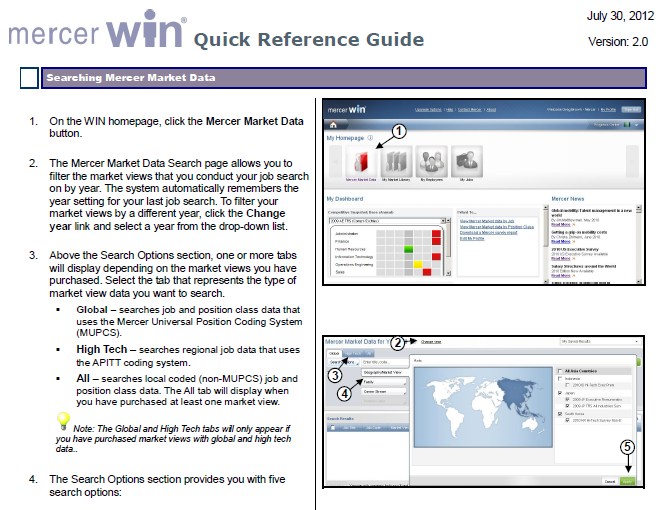The width and height of the screenshot is (663, 510).
Task: Open the My Saved Results dropdown
Action: pyautogui.click(x=600, y=341)
